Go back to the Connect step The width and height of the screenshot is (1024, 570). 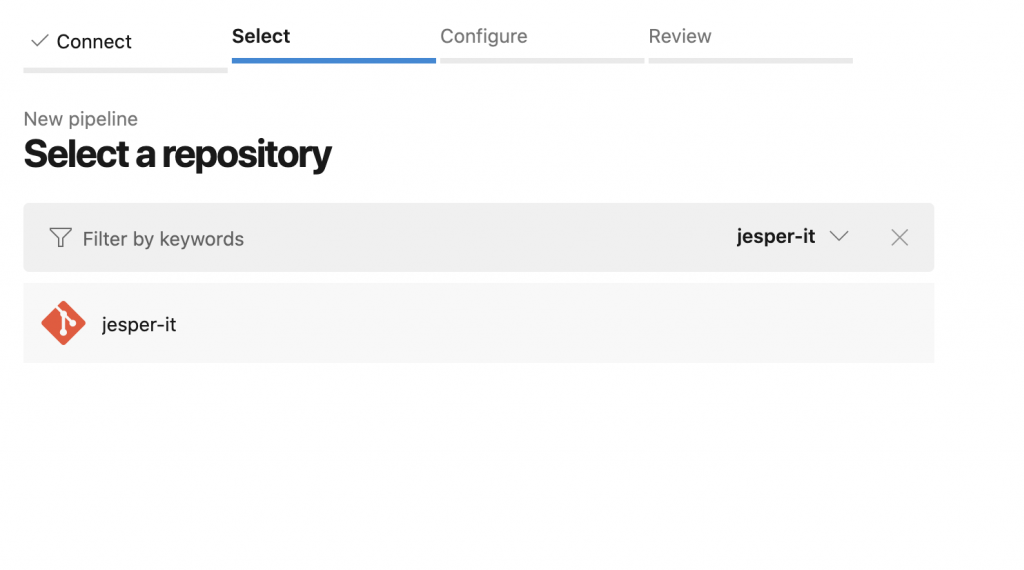(x=94, y=41)
